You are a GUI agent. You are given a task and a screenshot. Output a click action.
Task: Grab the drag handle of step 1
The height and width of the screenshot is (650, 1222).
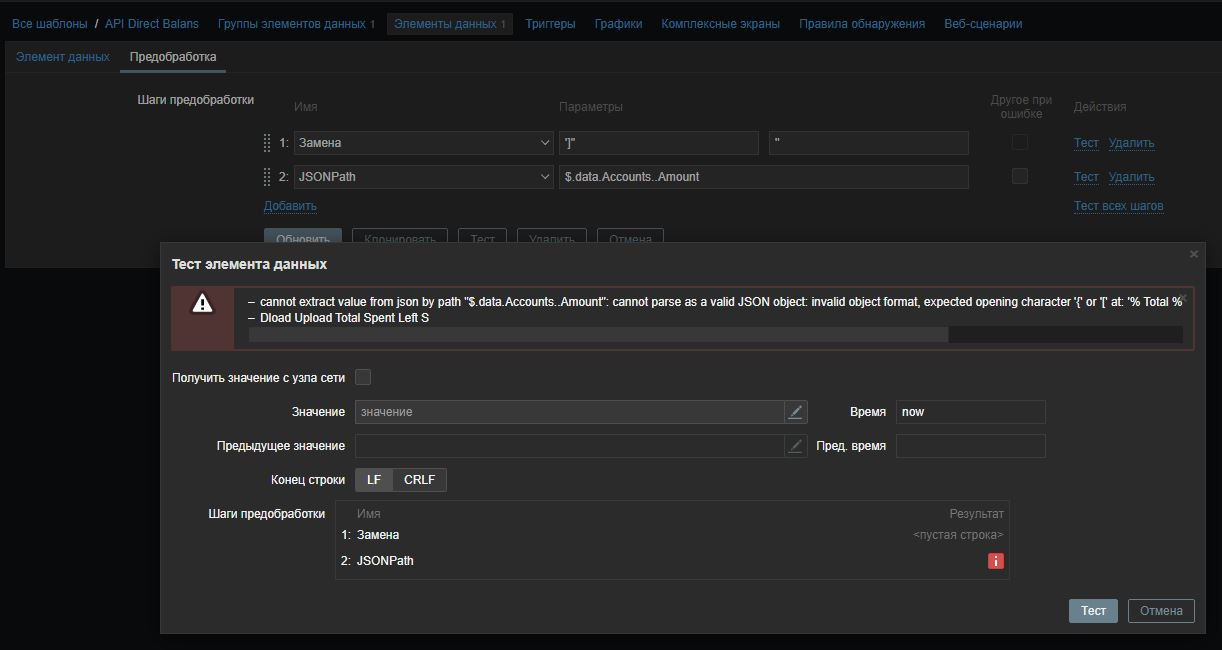coord(267,143)
